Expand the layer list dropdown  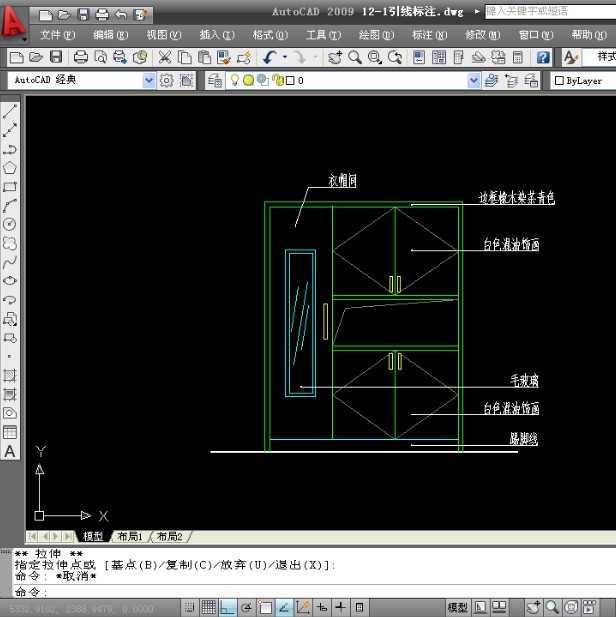click(x=473, y=81)
